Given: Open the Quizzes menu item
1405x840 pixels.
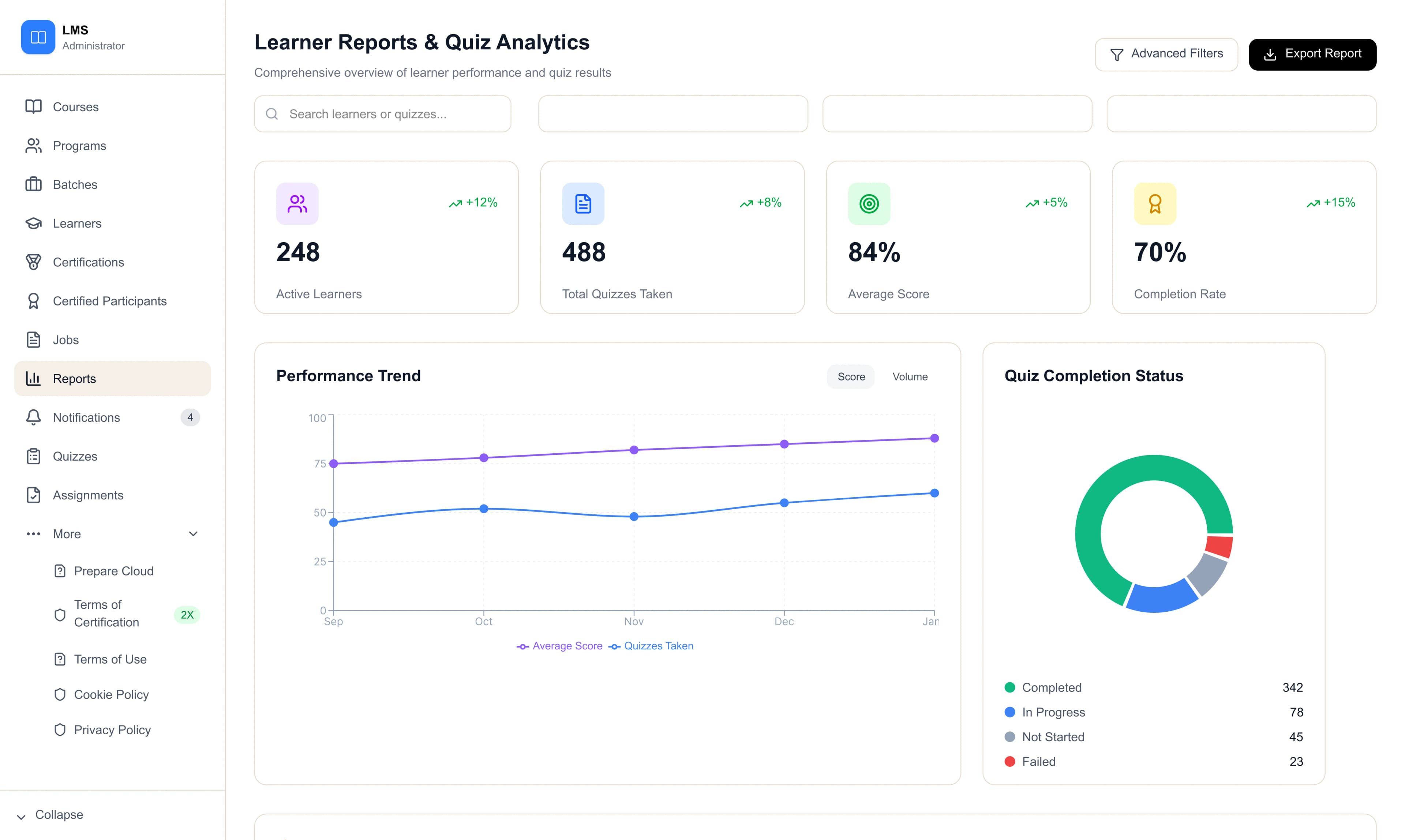Looking at the screenshot, I should 75,456.
